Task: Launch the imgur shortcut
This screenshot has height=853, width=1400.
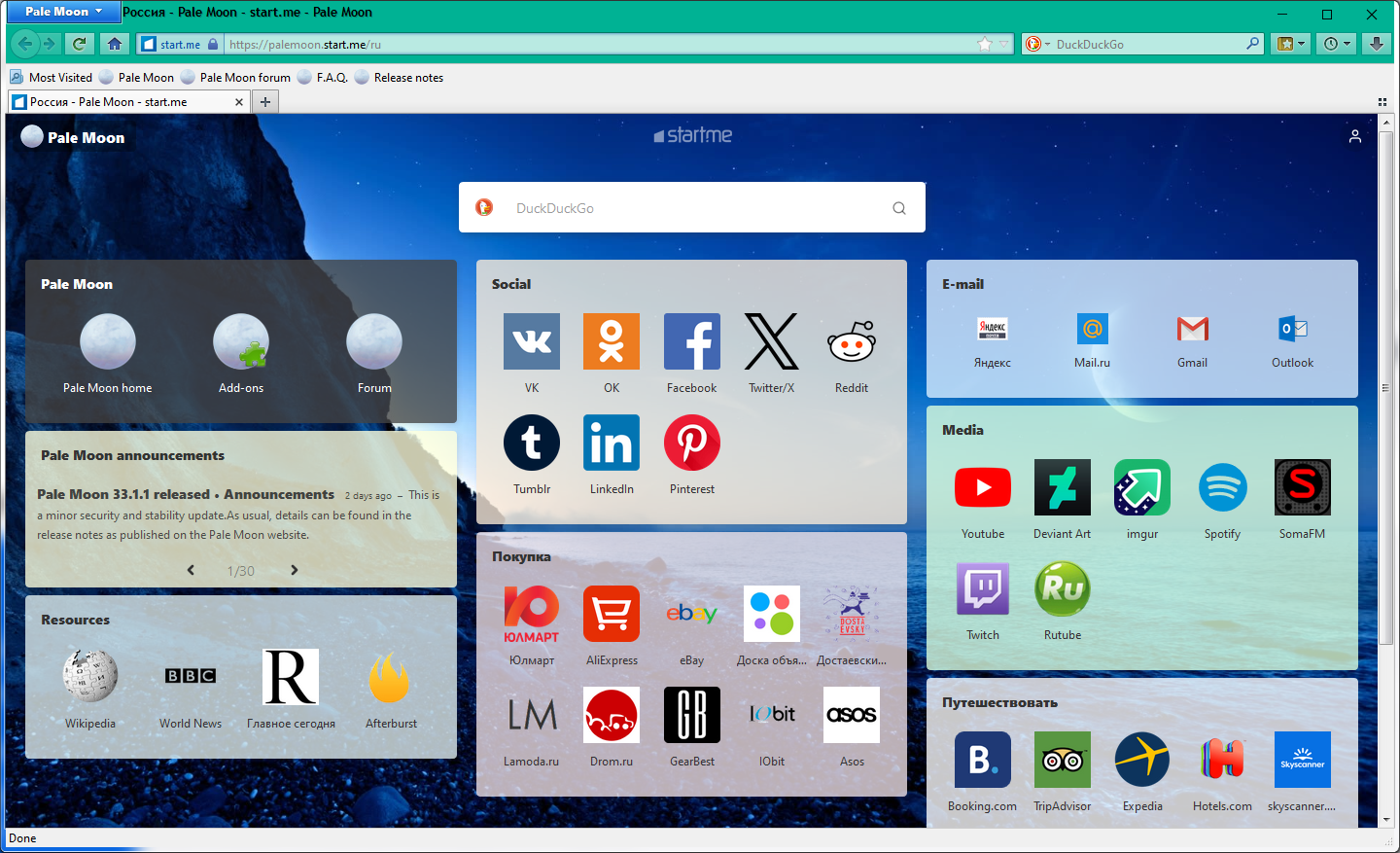Action: (x=1142, y=487)
